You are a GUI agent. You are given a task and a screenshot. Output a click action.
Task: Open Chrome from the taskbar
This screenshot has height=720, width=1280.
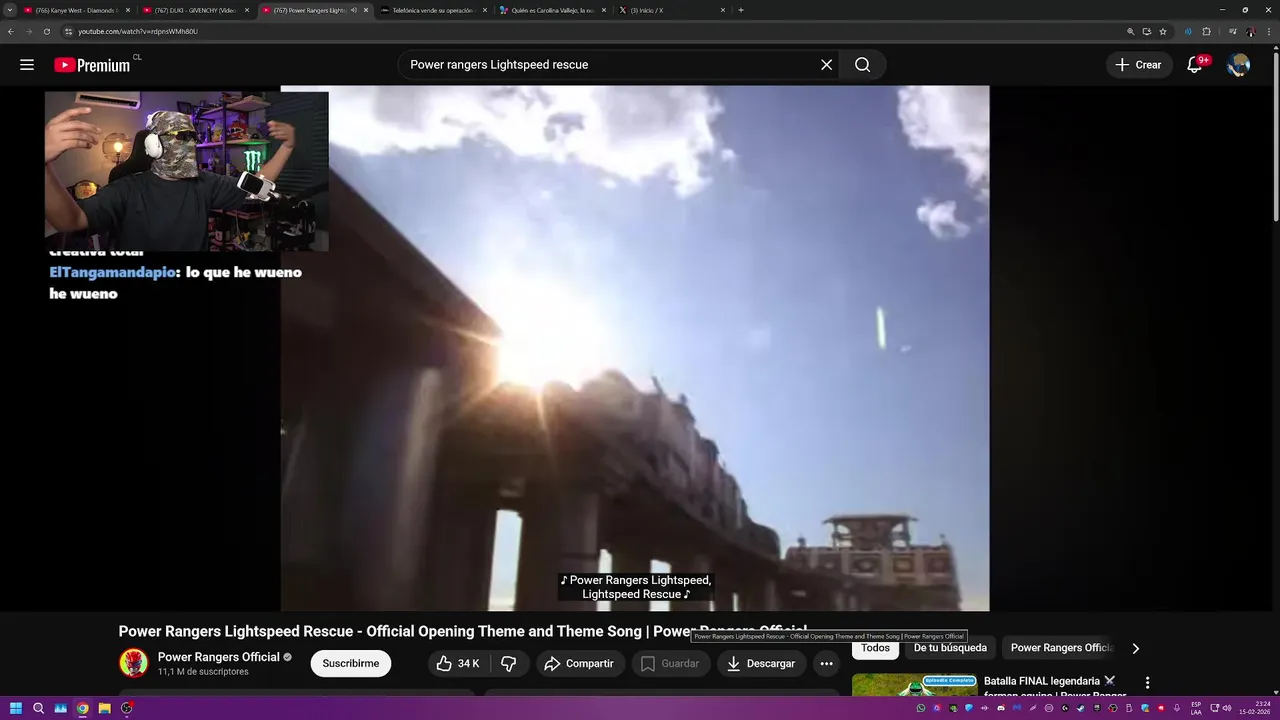(83, 708)
